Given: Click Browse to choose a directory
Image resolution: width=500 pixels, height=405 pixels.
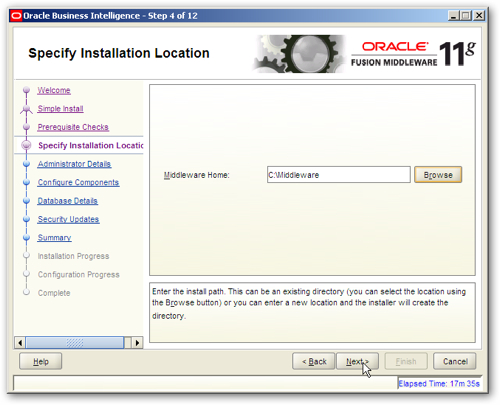Looking at the screenshot, I should pyautogui.click(x=438, y=175).
